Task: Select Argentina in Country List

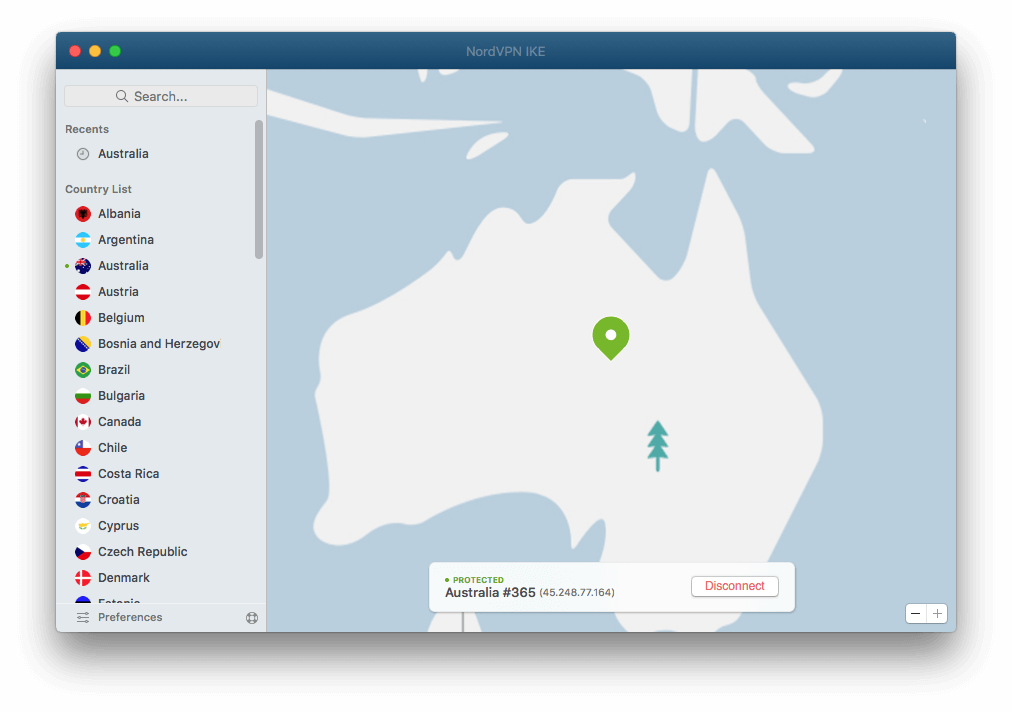Action: pyautogui.click(x=126, y=239)
